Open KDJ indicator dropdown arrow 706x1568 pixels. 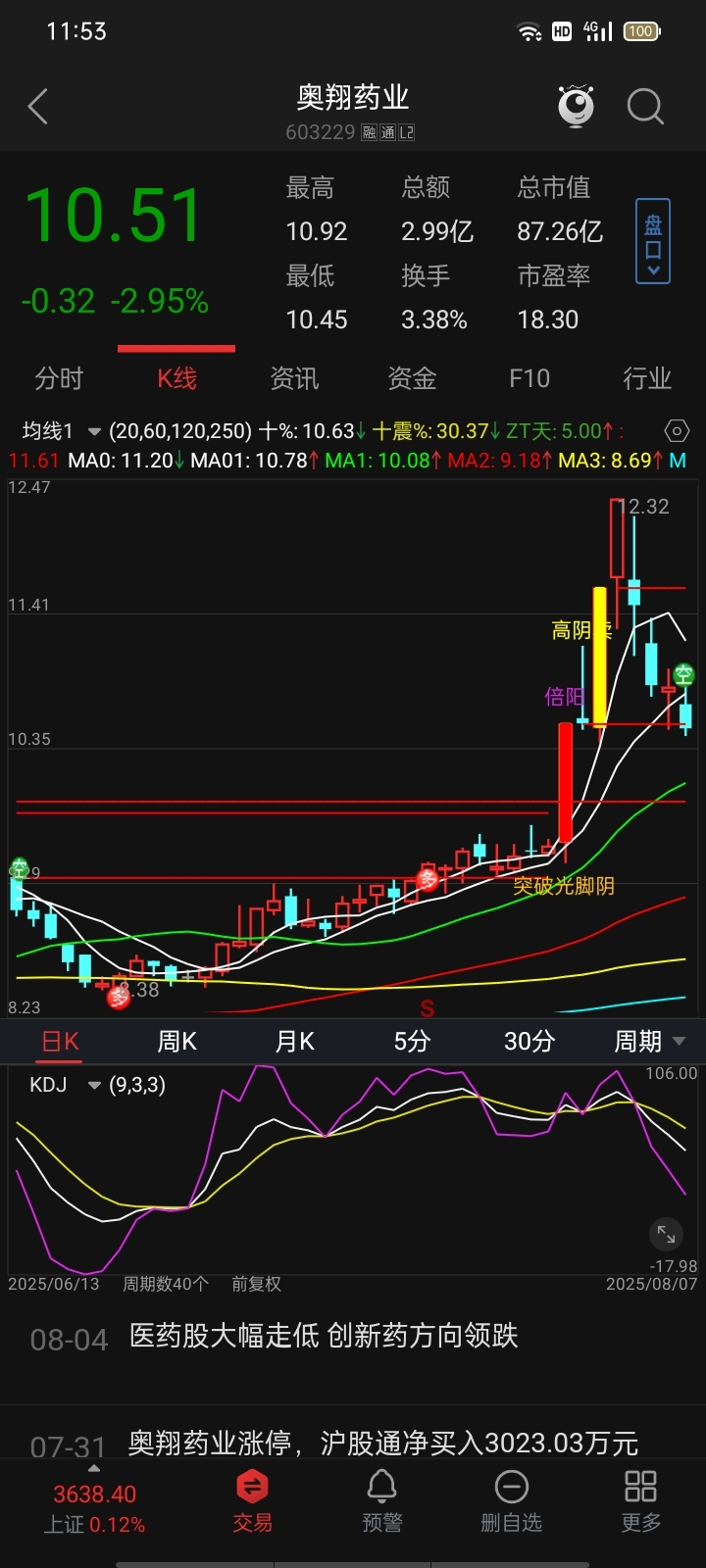[x=94, y=1085]
